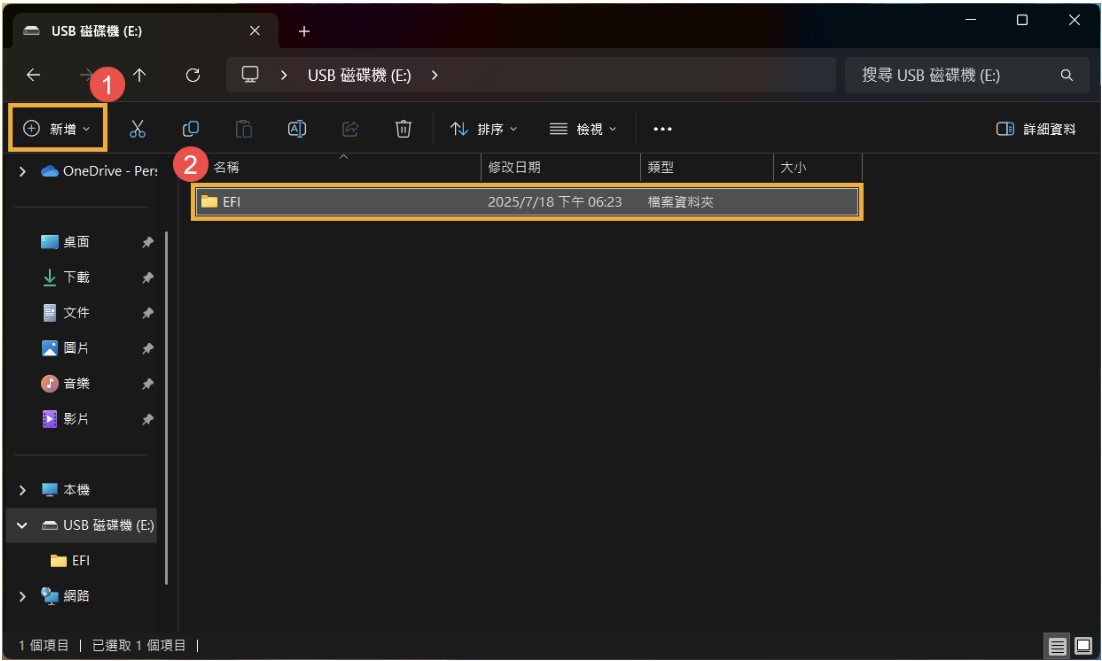This screenshot has width=1102, height=661.
Task: Open the 檢視 view dropdown
Action: point(583,129)
